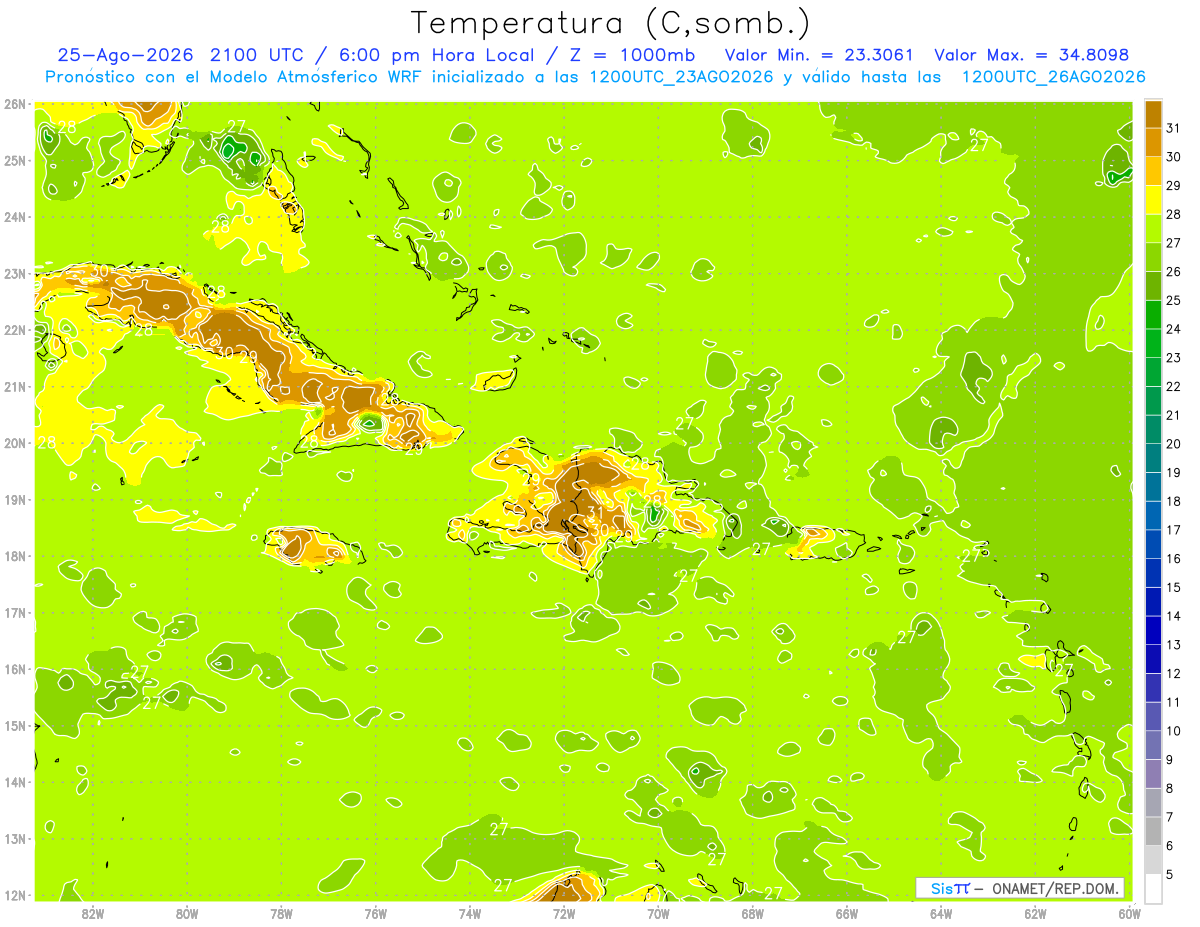Click the 70W longitude label
The width and height of the screenshot is (1200, 927).
(x=658, y=913)
